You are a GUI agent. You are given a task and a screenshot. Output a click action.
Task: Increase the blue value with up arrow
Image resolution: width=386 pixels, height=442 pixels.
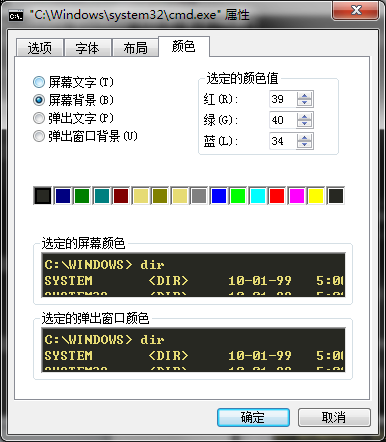(x=304, y=137)
